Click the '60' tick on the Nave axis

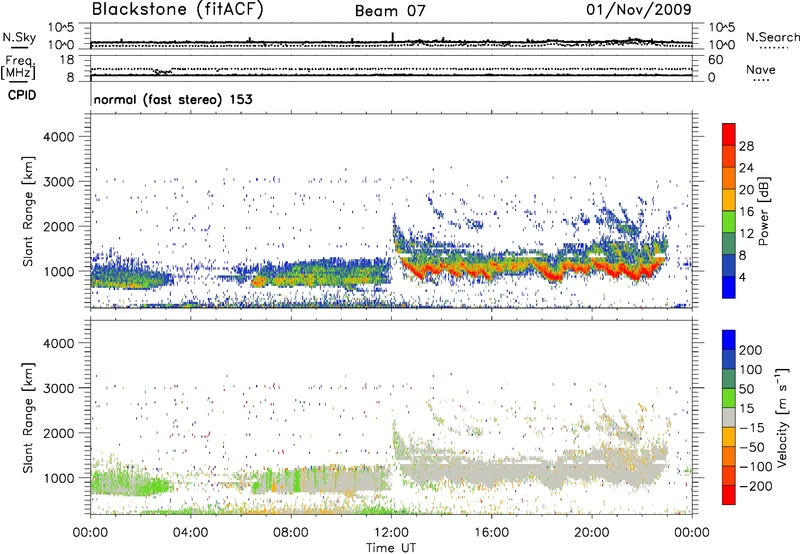(716, 60)
